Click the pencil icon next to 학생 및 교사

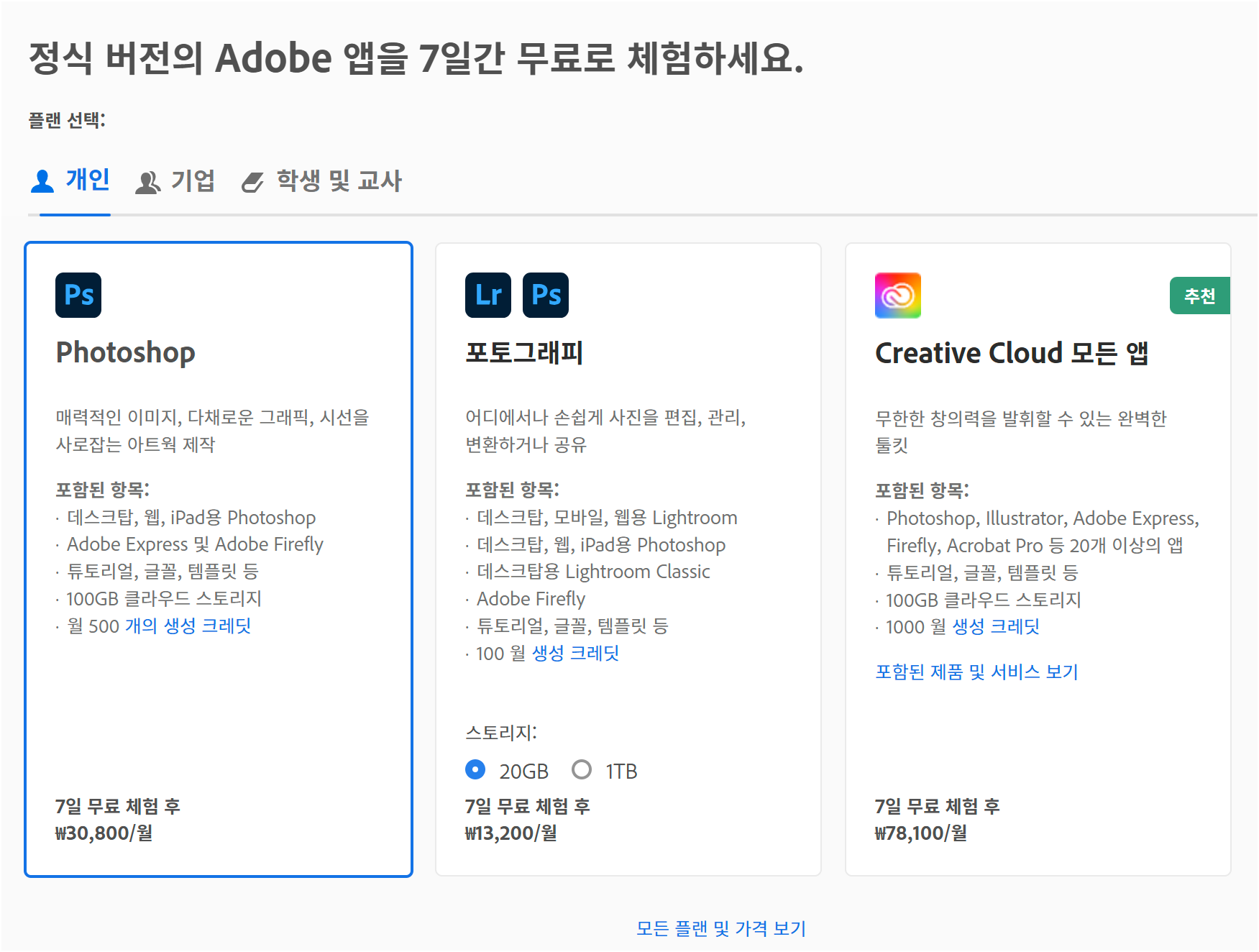point(253,182)
